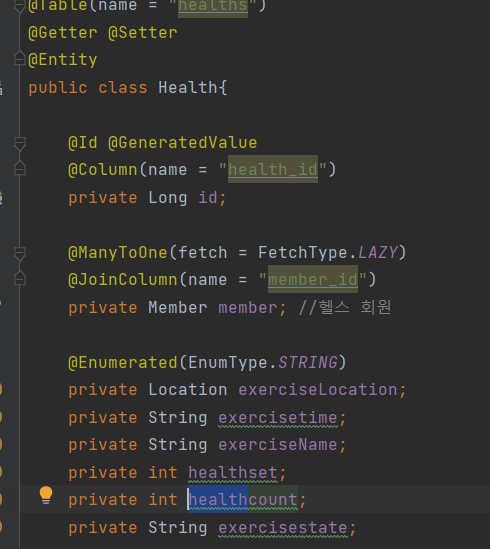
Task: Collapse the fold marker beside @ManyToOne
Action: (x=20, y=254)
